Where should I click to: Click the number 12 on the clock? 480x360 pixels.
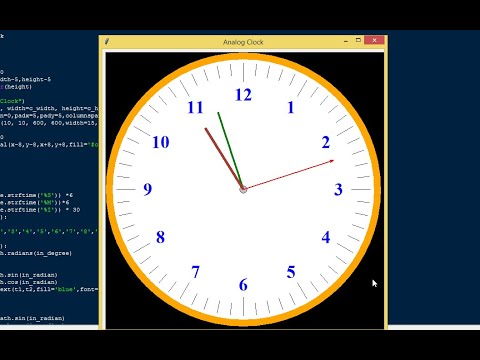tap(243, 95)
